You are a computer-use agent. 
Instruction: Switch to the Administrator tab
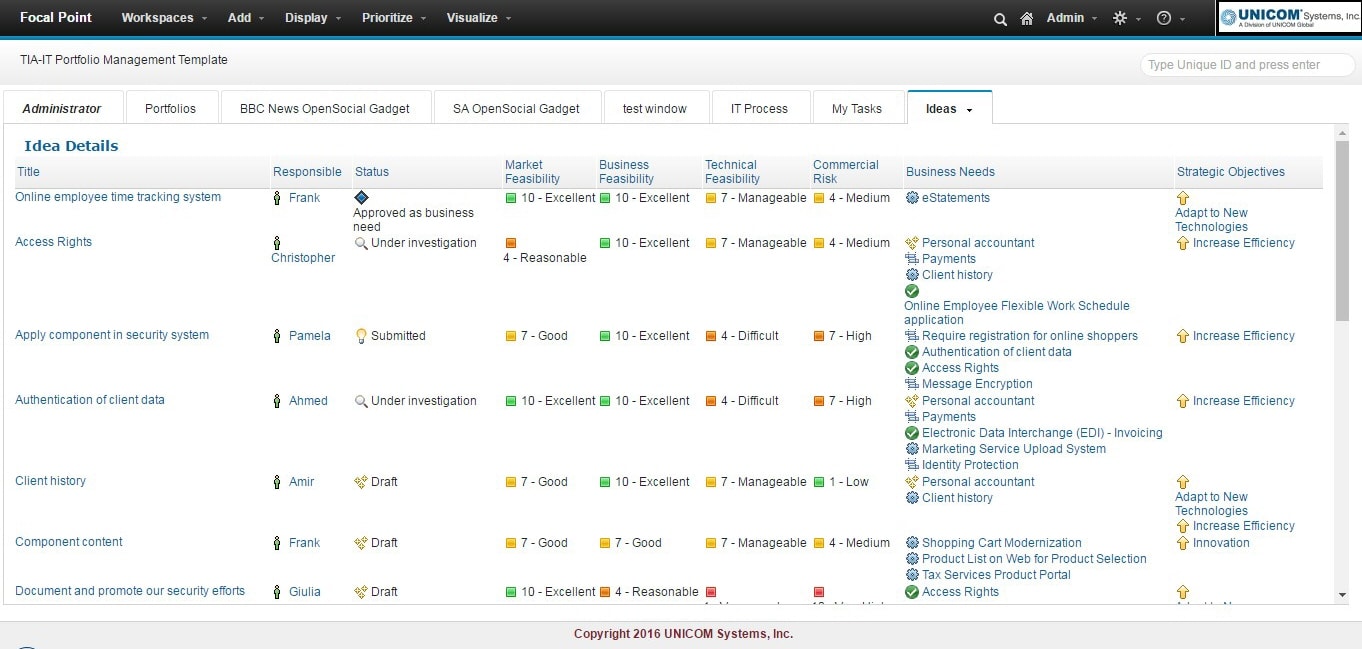point(63,108)
